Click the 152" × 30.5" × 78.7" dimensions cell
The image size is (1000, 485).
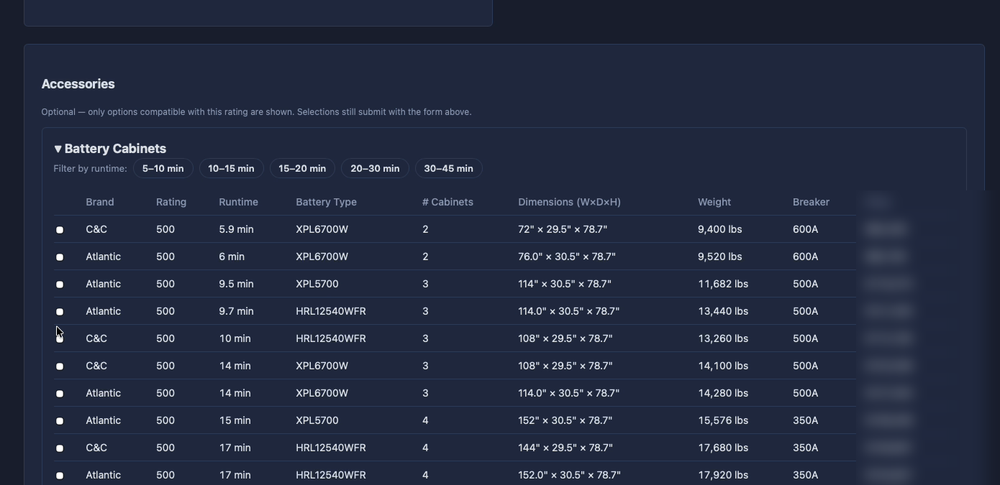565,421
